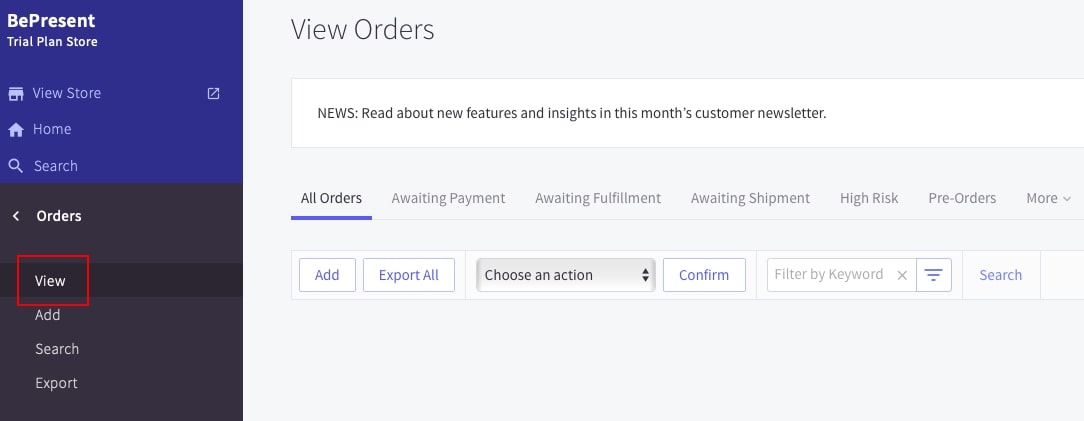The width and height of the screenshot is (1084, 421).
Task: Click the Home house icon
Action: [16, 130]
